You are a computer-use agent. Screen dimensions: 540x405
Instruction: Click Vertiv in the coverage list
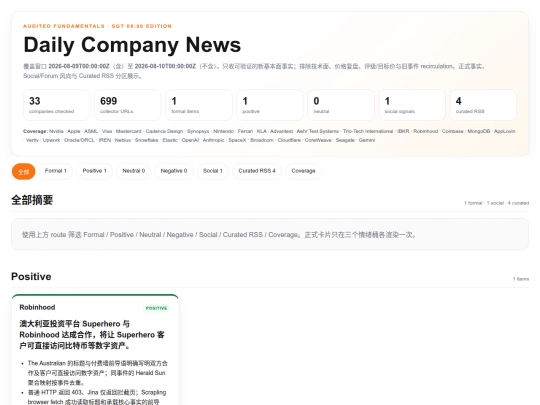pyautogui.click(x=32, y=140)
